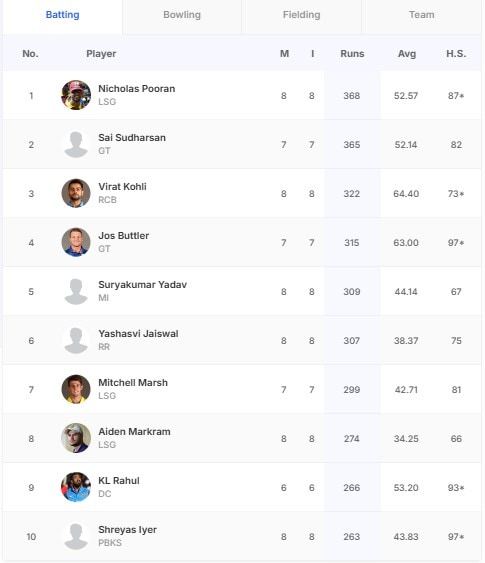Sort table by Avg column header
This screenshot has height=563, width=485.
(x=407, y=54)
